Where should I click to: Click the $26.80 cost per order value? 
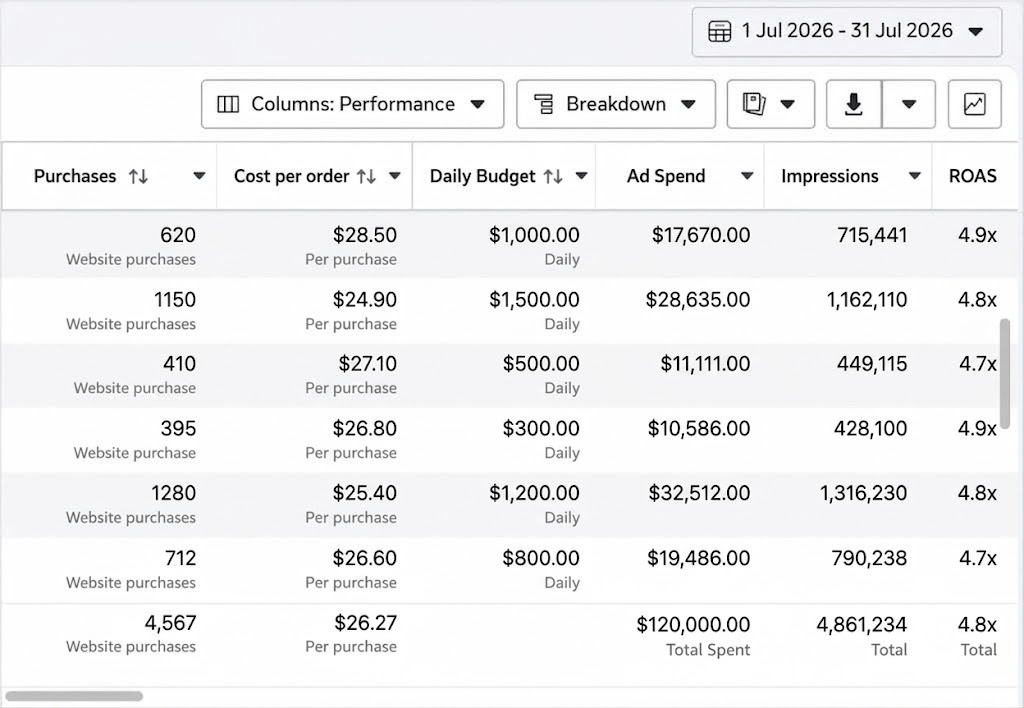point(364,428)
